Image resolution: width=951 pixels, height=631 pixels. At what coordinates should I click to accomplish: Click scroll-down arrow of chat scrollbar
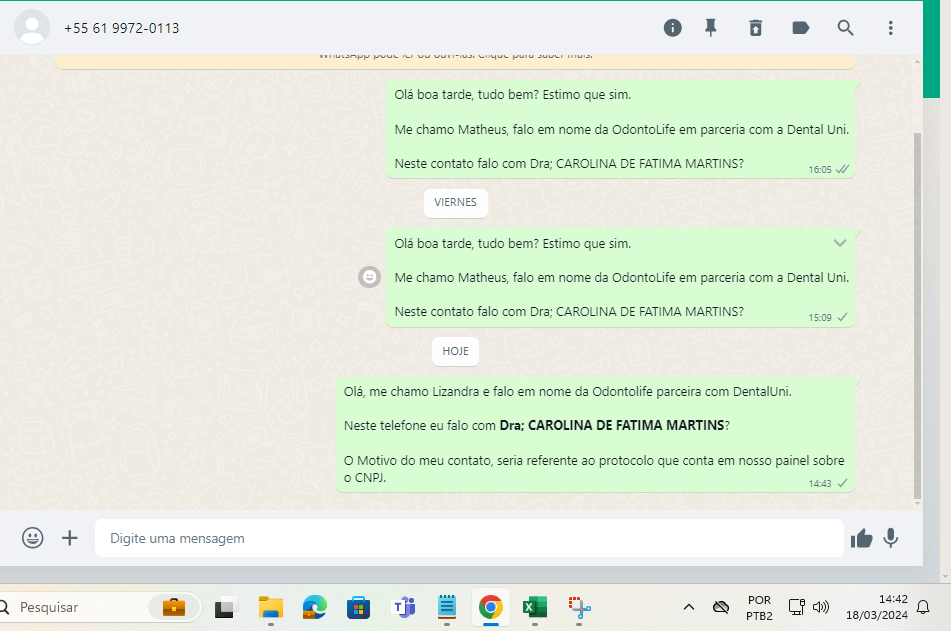pos(917,504)
